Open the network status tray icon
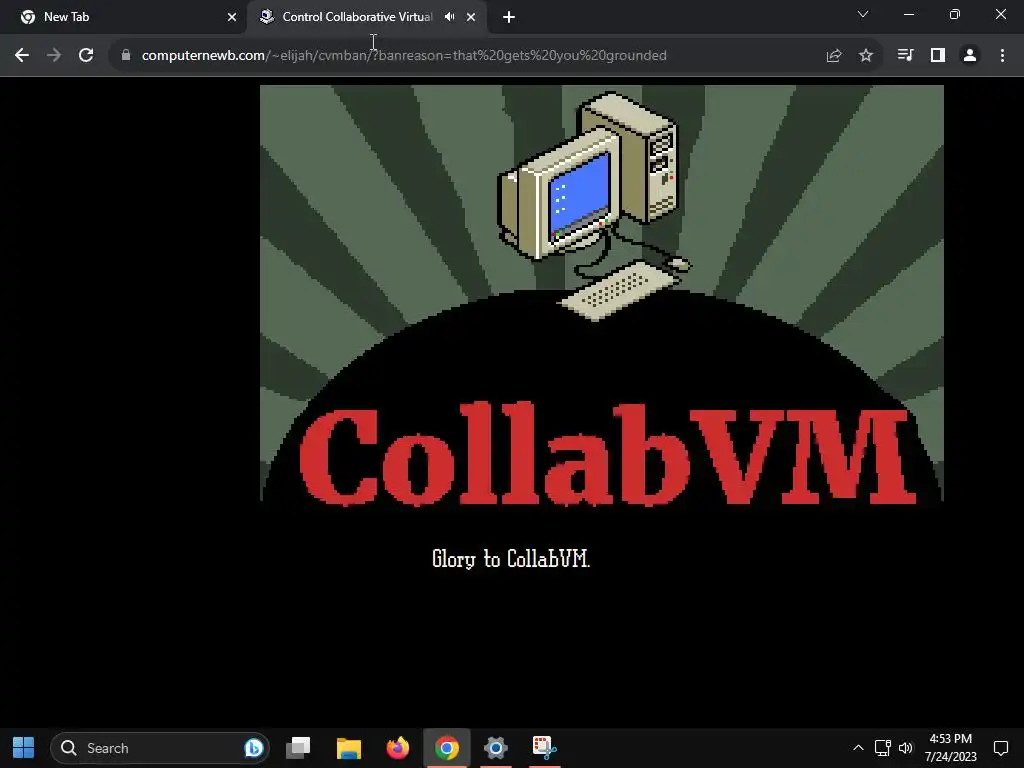 [882, 748]
